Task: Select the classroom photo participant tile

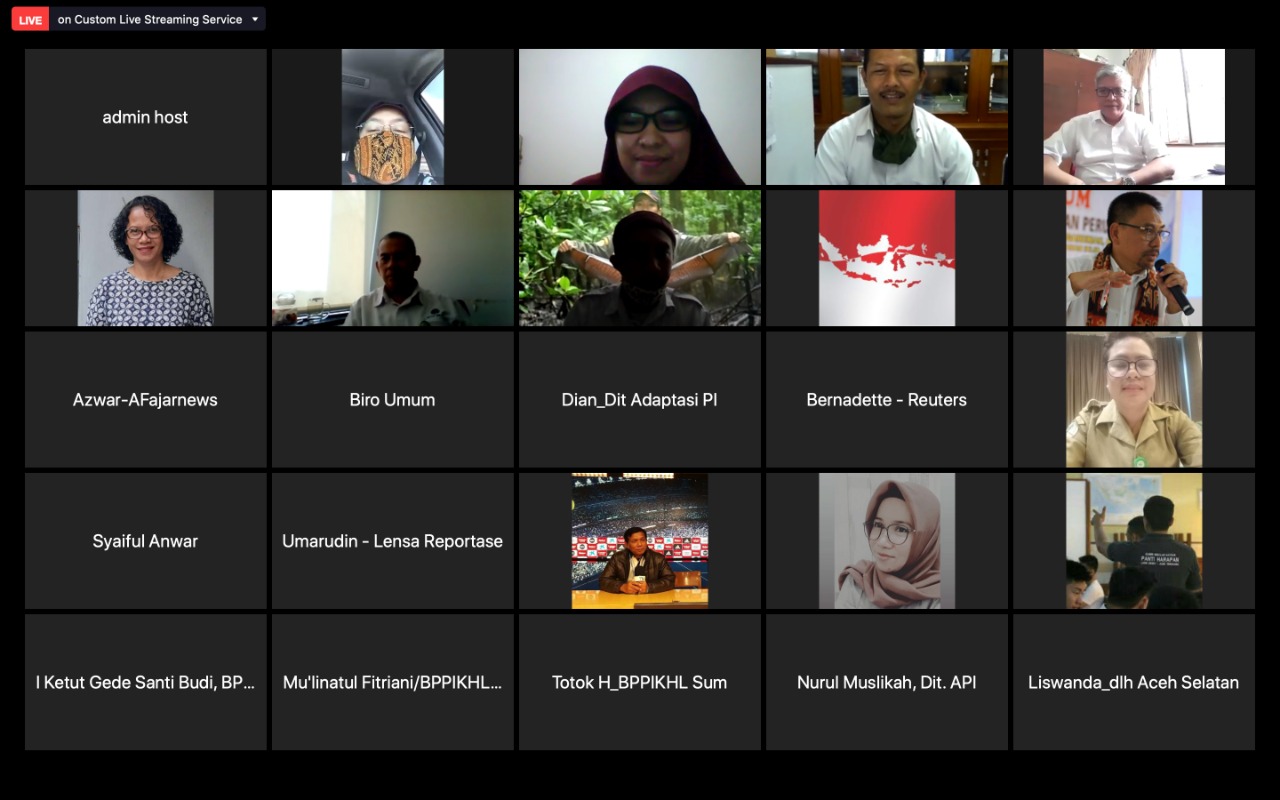Action: coord(1133,541)
